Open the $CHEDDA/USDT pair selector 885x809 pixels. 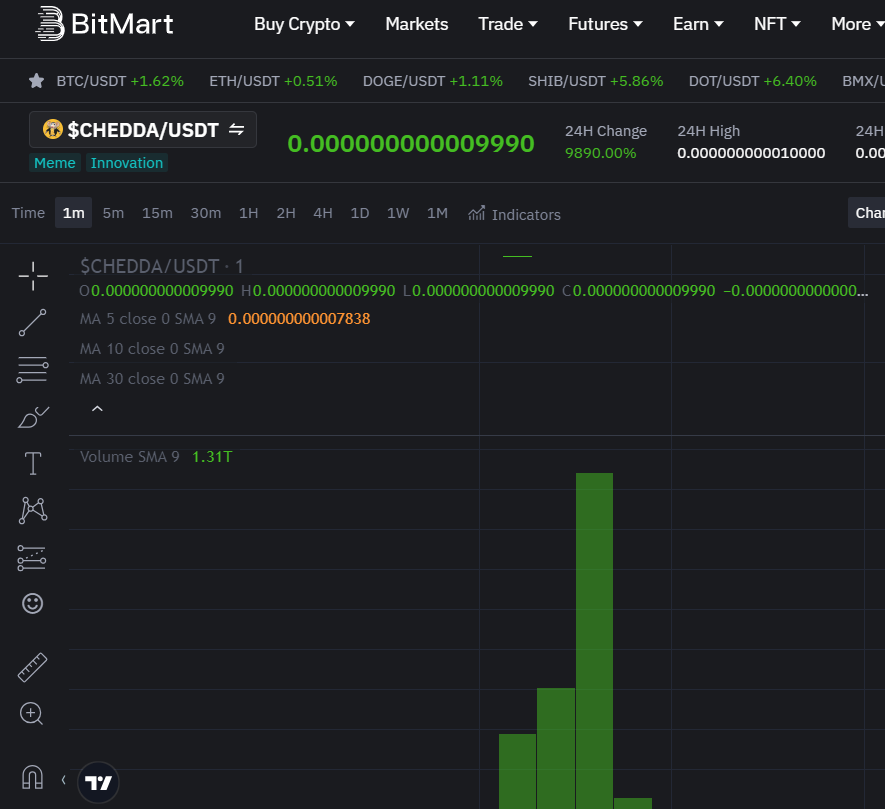[x=143, y=130]
